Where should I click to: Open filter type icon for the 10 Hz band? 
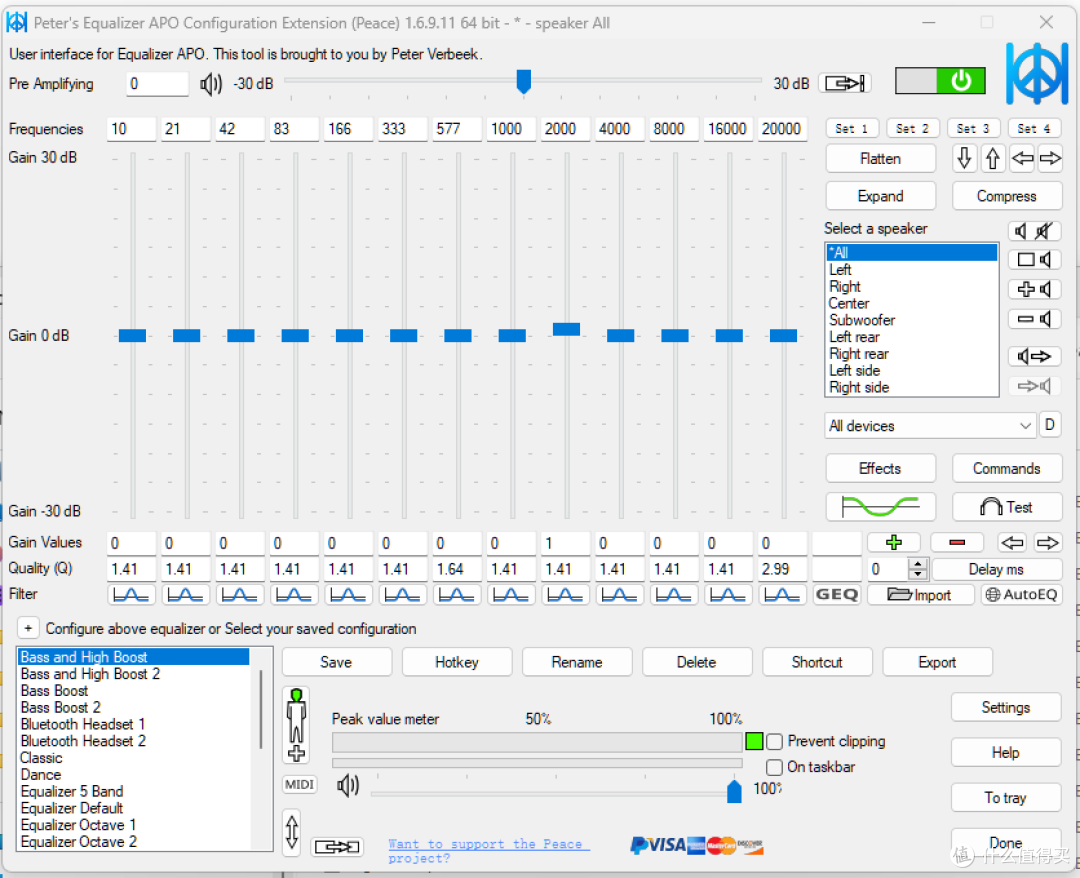click(x=131, y=594)
